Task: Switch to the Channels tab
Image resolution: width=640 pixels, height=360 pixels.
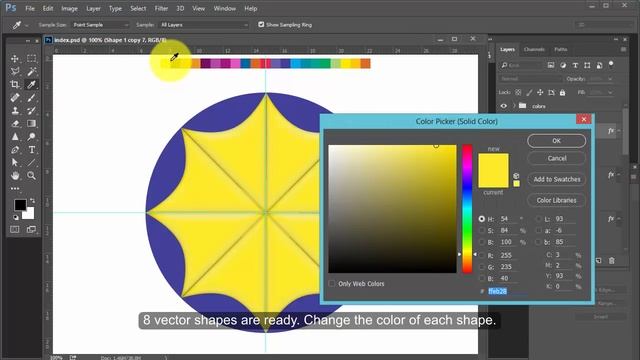Action: pyautogui.click(x=534, y=49)
